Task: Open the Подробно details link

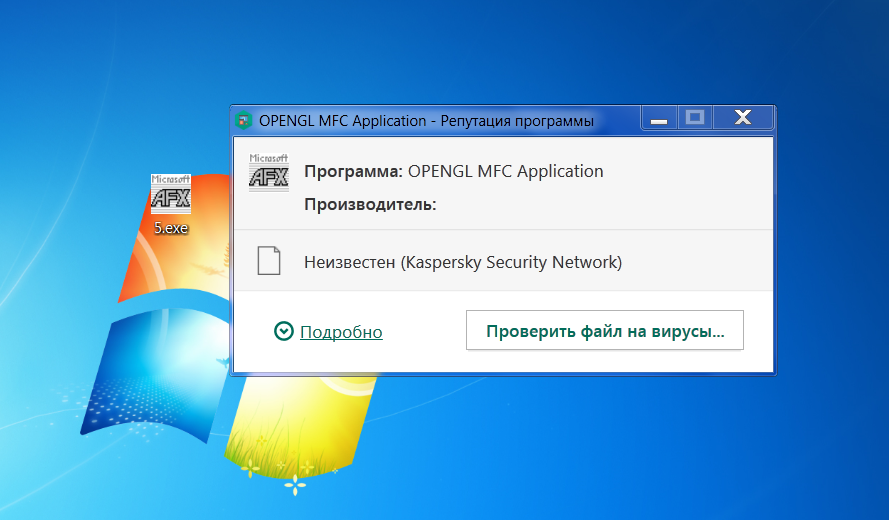Action: pos(341,332)
